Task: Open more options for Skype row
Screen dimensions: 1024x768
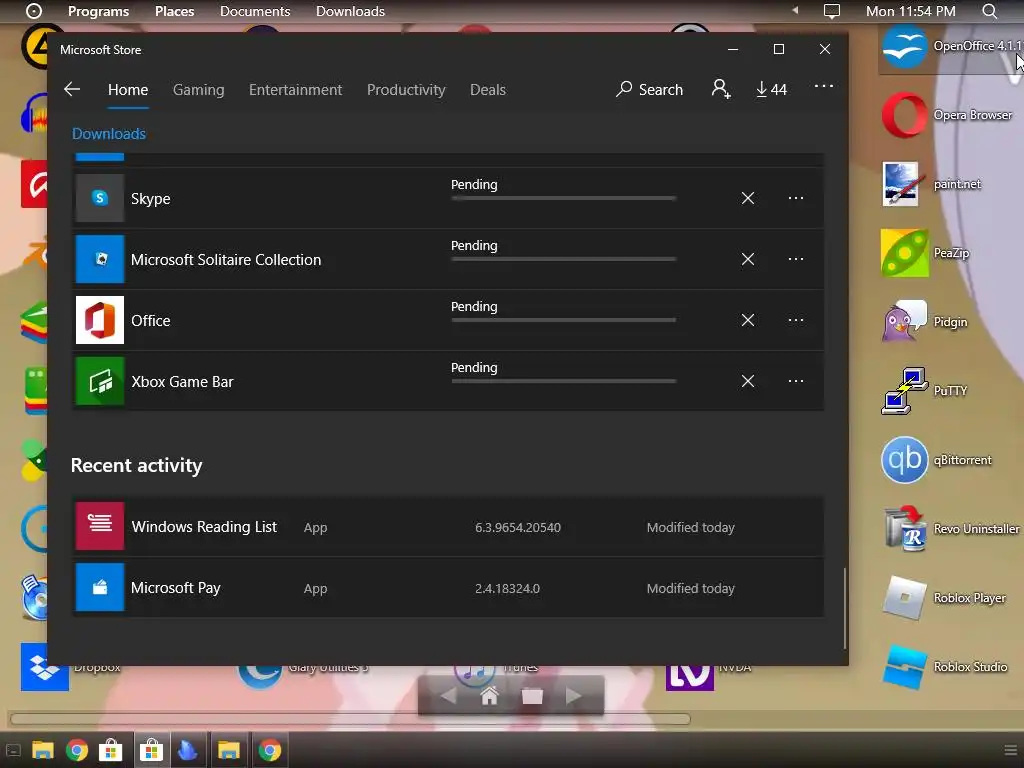Action: click(795, 198)
